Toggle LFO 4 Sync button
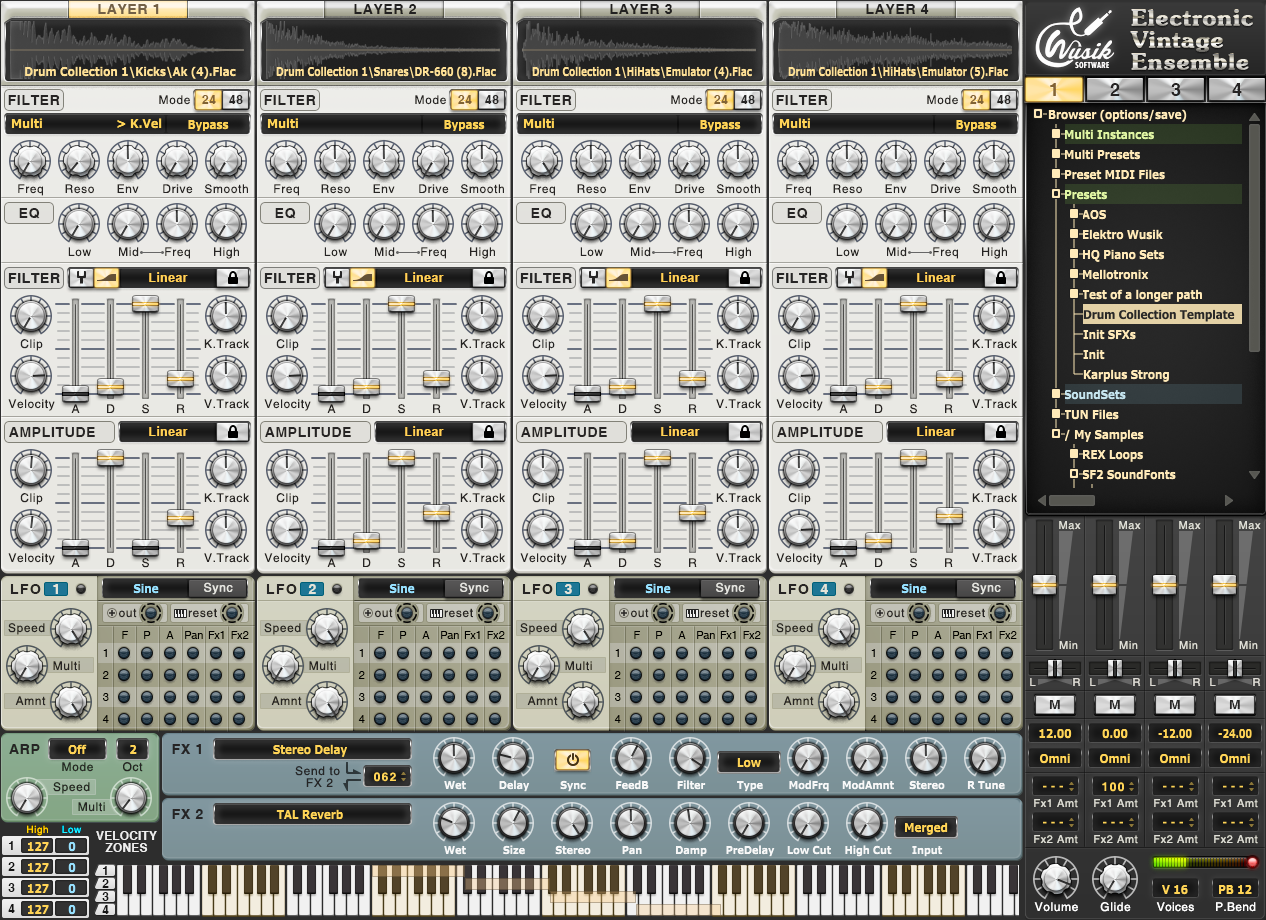The image size is (1266, 920). pos(986,588)
